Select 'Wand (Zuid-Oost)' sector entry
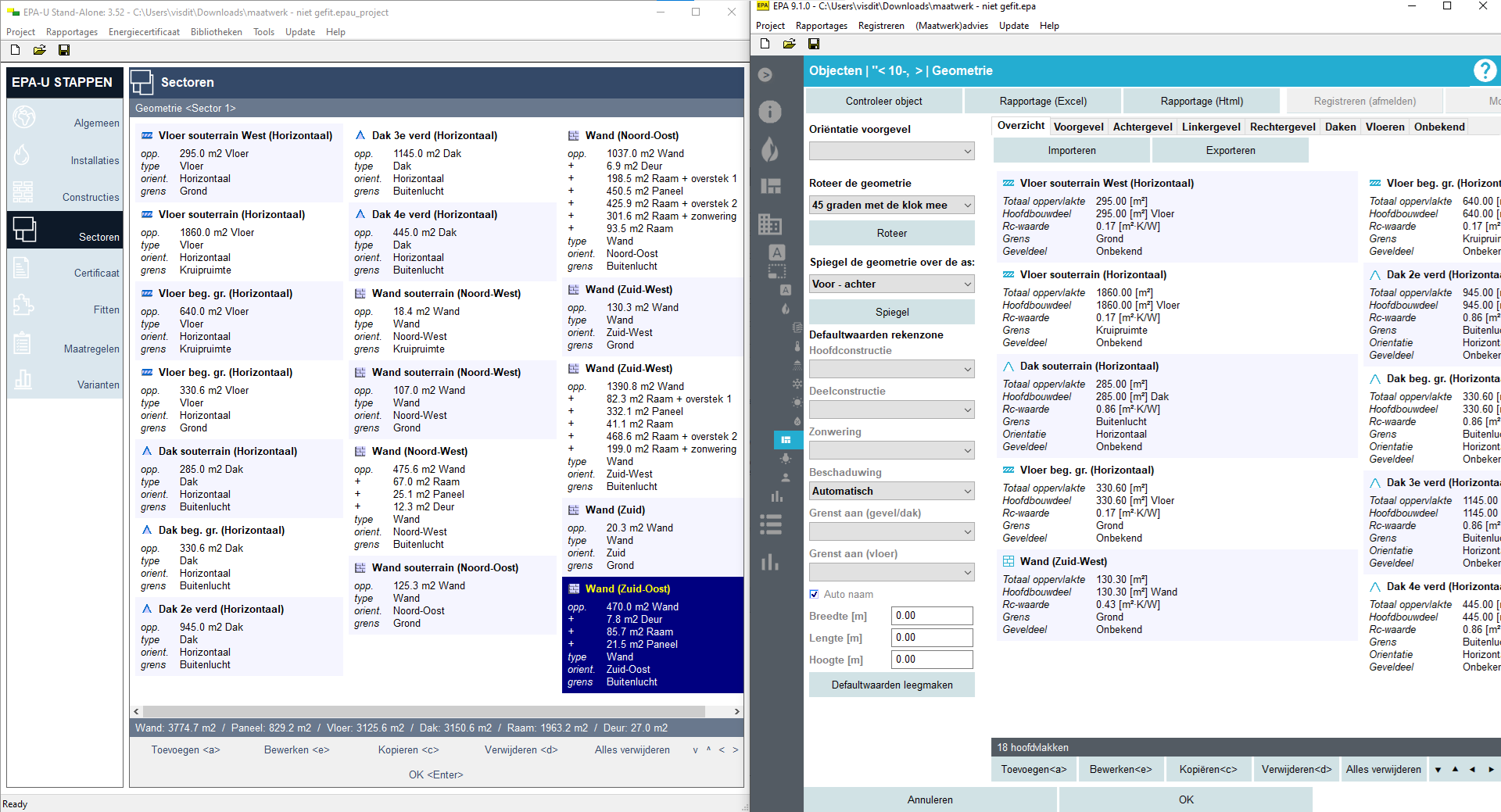Viewport: 1501px width, 812px height. click(x=653, y=635)
